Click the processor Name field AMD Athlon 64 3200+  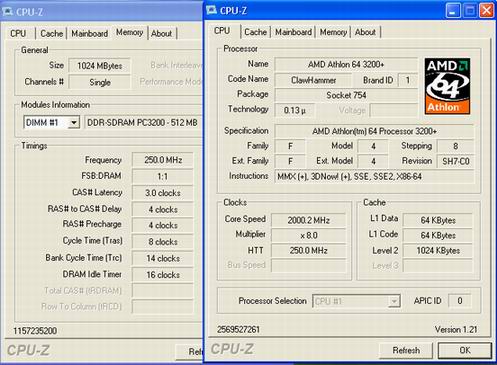pyautogui.click(x=346, y=64)
